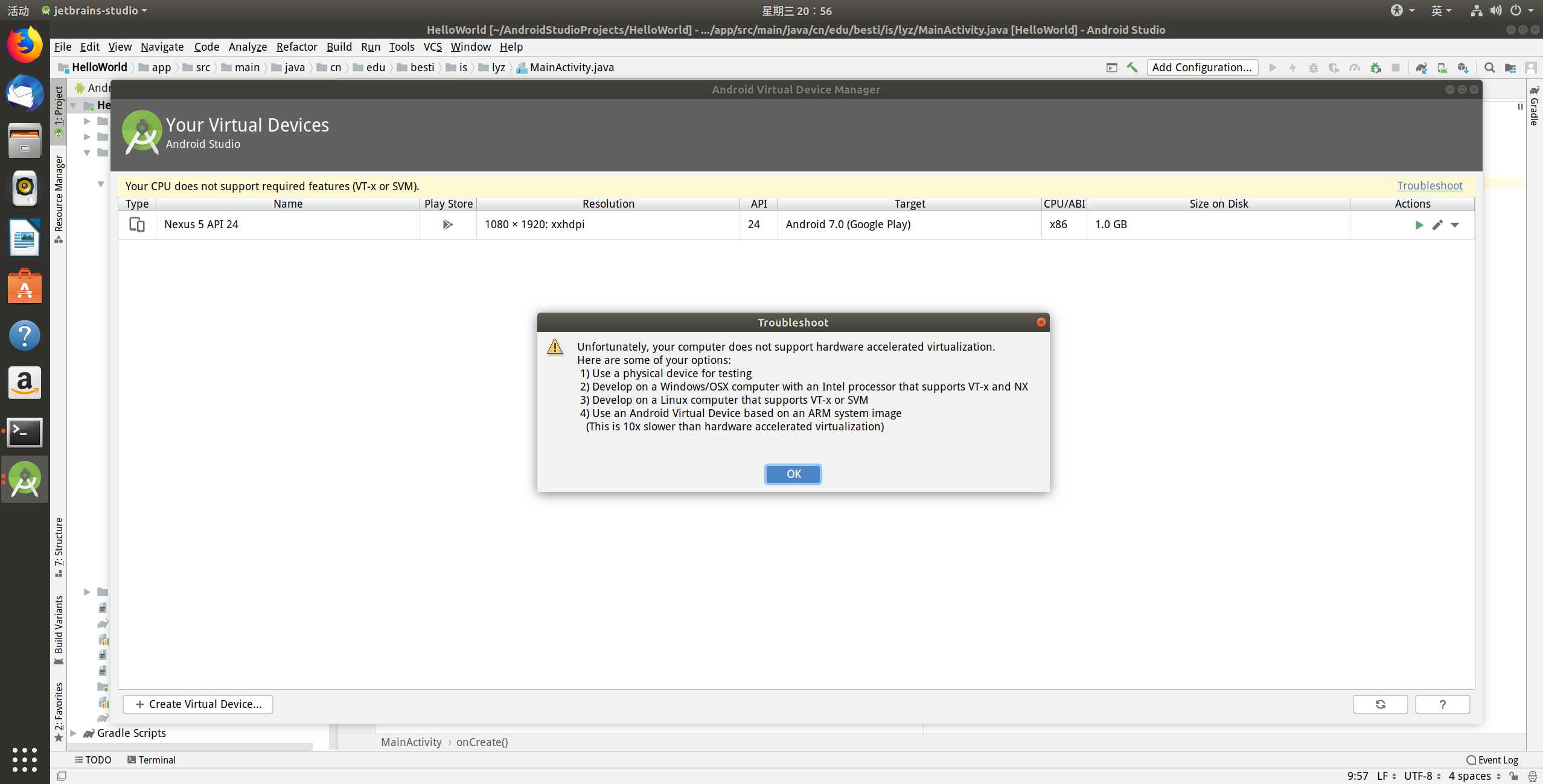Click the Troubleshoot link in warning bar
1543x784 pixels.
click(x=1430, y=185)
